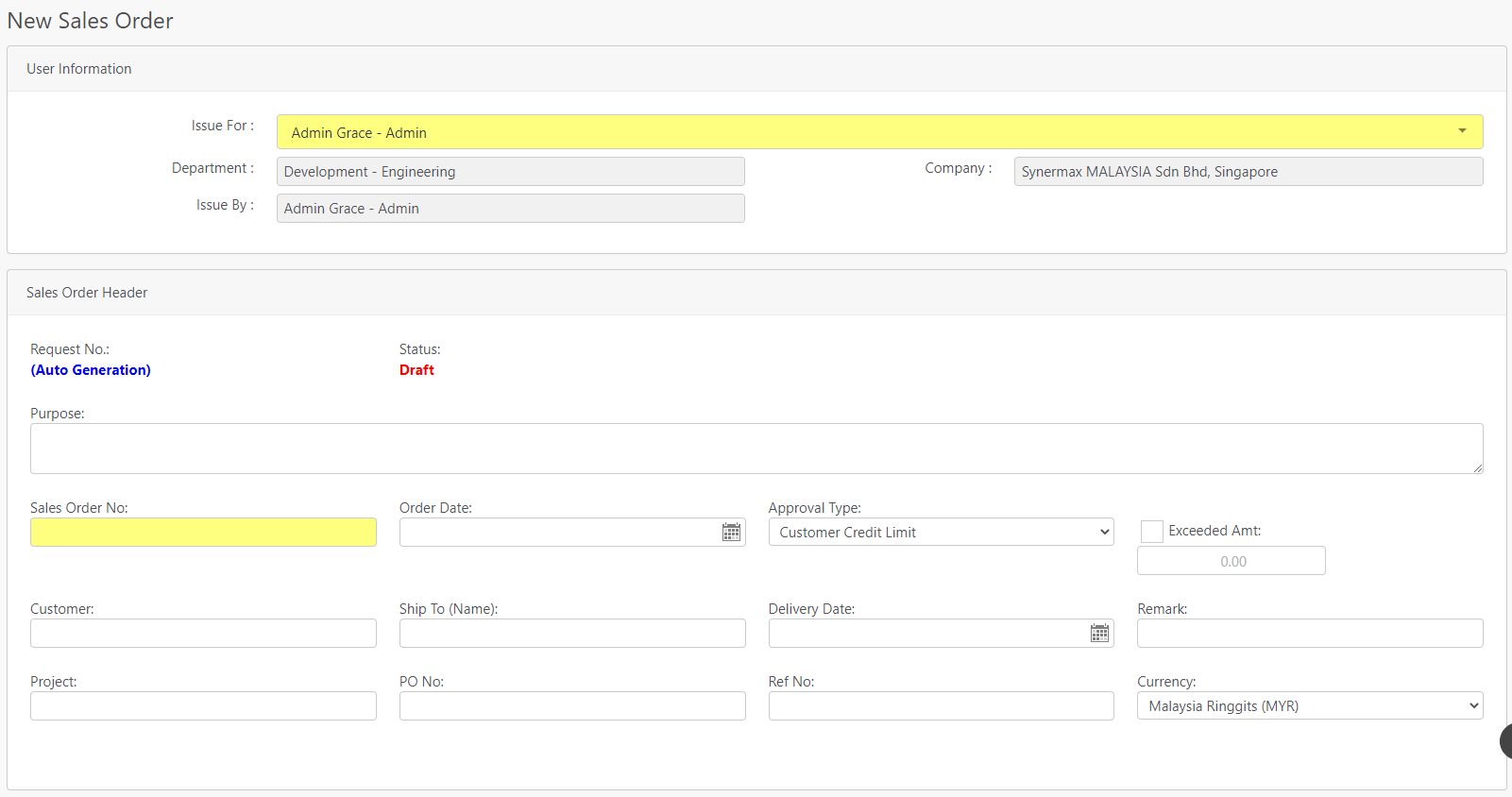1512x797 pixels.
Task: Focus the Remark input field
Action: point(1310,633)
